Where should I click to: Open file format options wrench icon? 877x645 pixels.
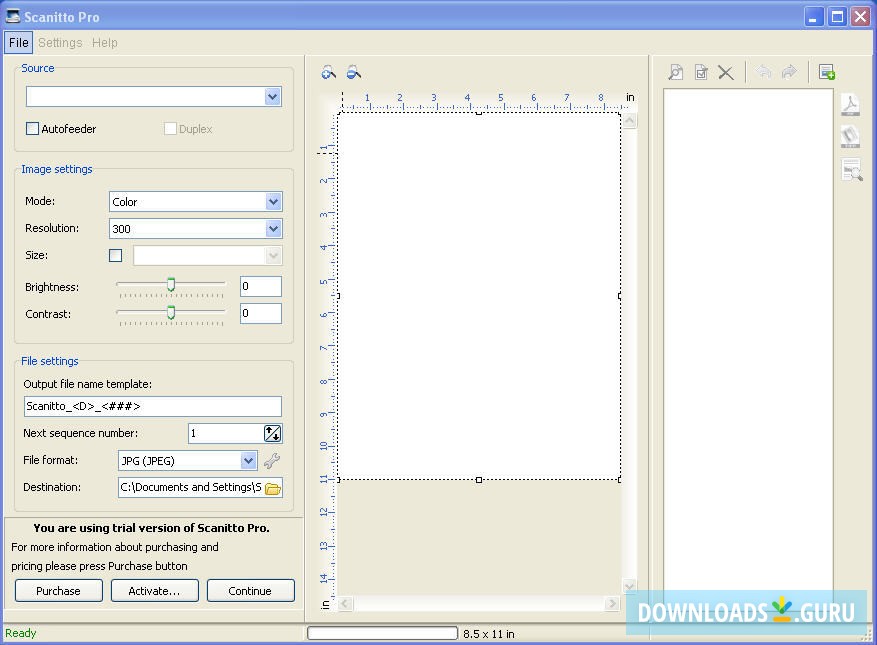point(272,461)
